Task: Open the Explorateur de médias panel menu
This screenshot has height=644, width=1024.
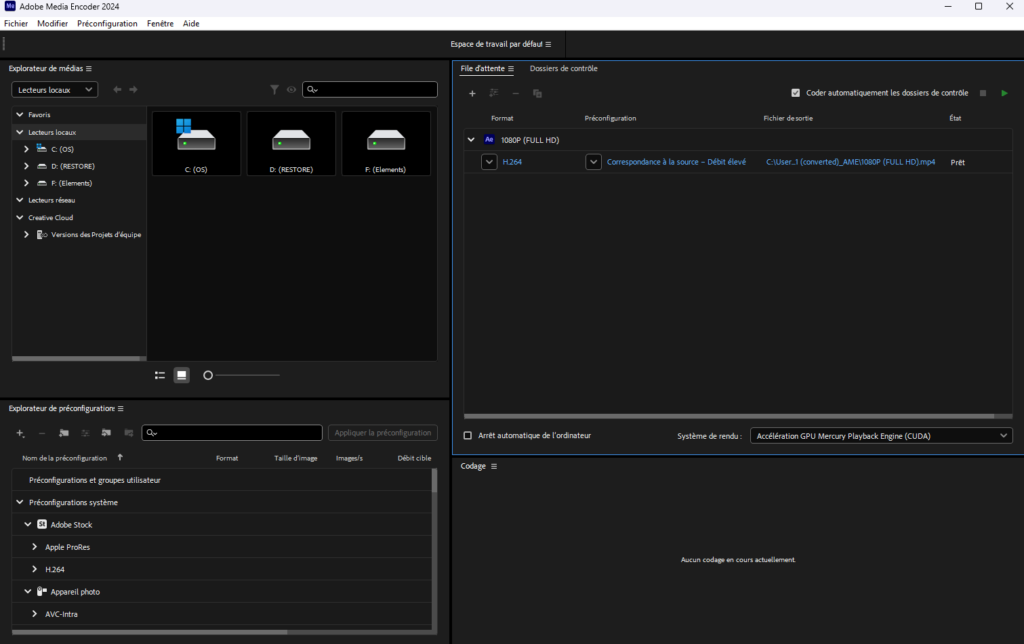Action: pyautogui.click(x=89, y=69)
